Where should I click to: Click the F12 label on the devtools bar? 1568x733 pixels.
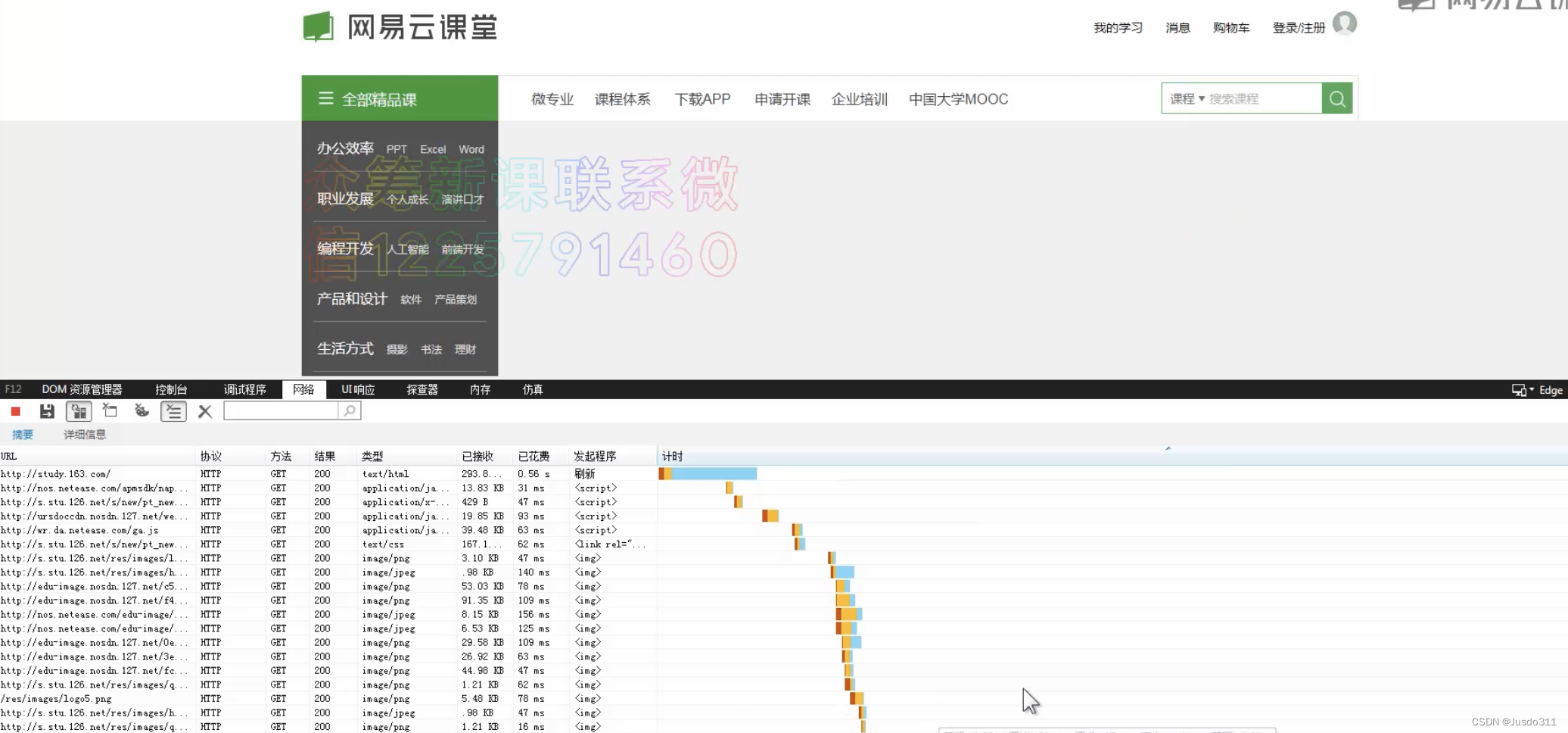pyautogui.click(x=13, y=389)
